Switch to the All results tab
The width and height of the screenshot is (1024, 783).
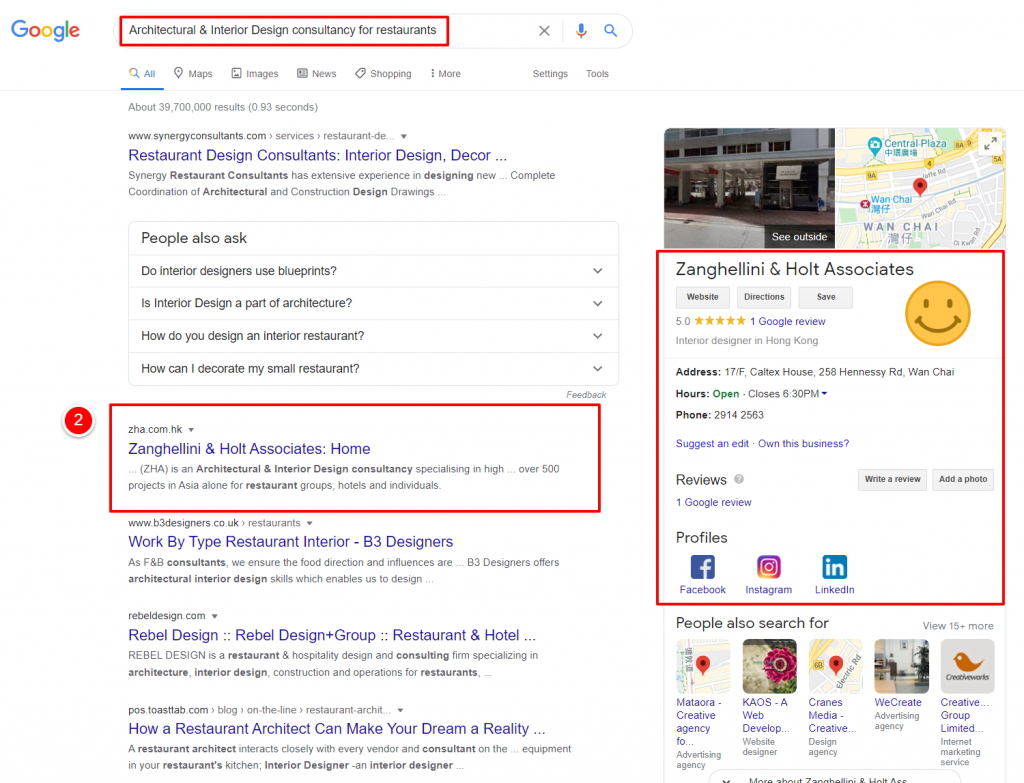click(142, 74)
